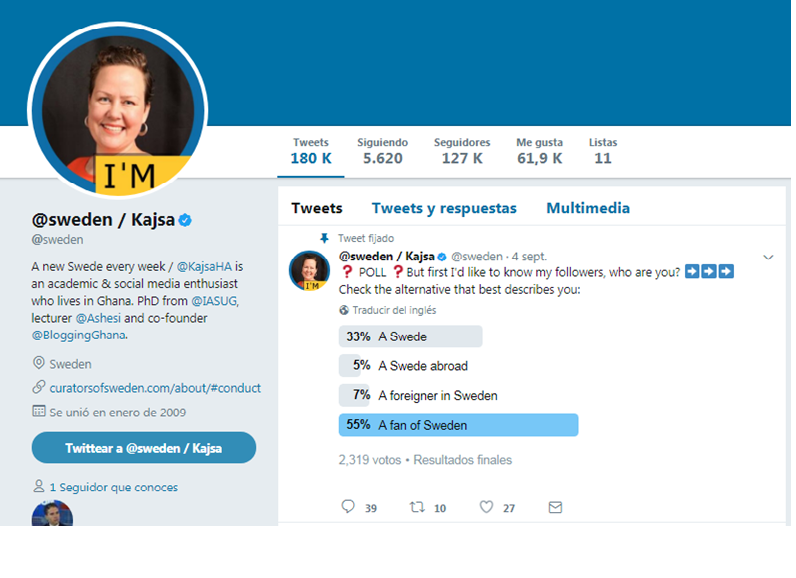Click the verified badge next to Kajsa
The height and width of the screenshot is (578, 796).
click(185, 220)
